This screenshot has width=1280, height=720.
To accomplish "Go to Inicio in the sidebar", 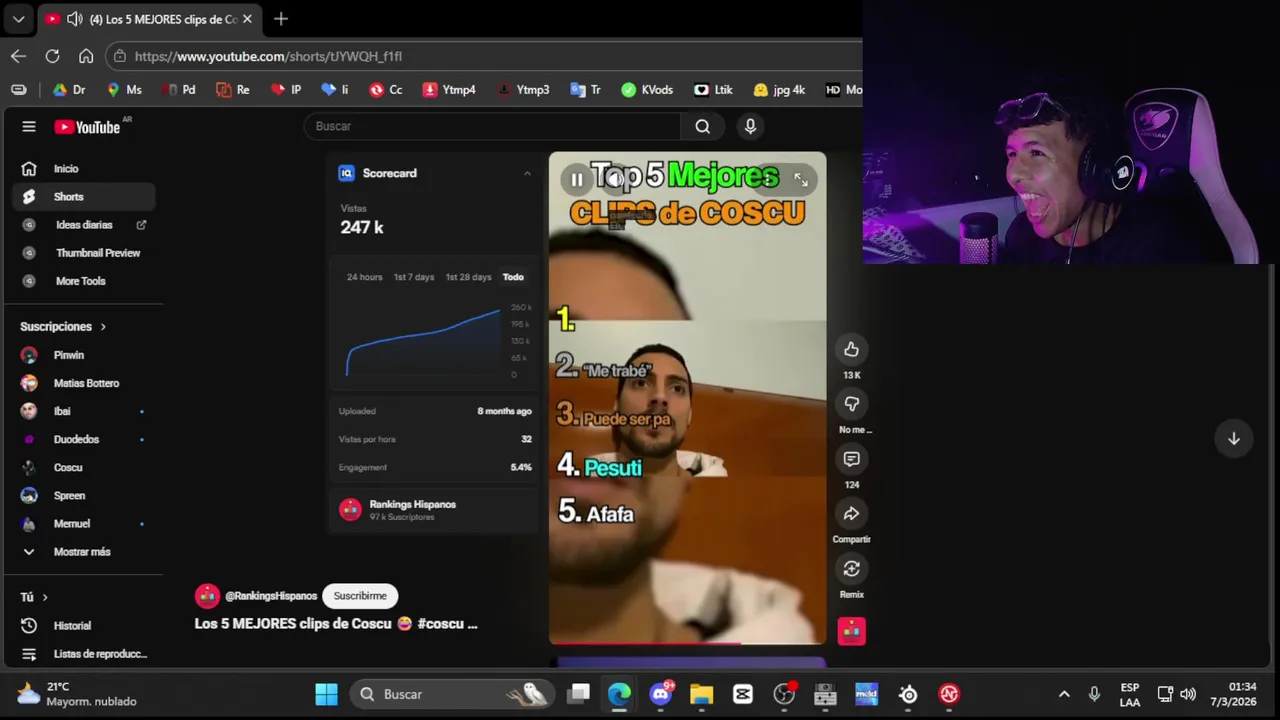I will (x=84, y=169).
